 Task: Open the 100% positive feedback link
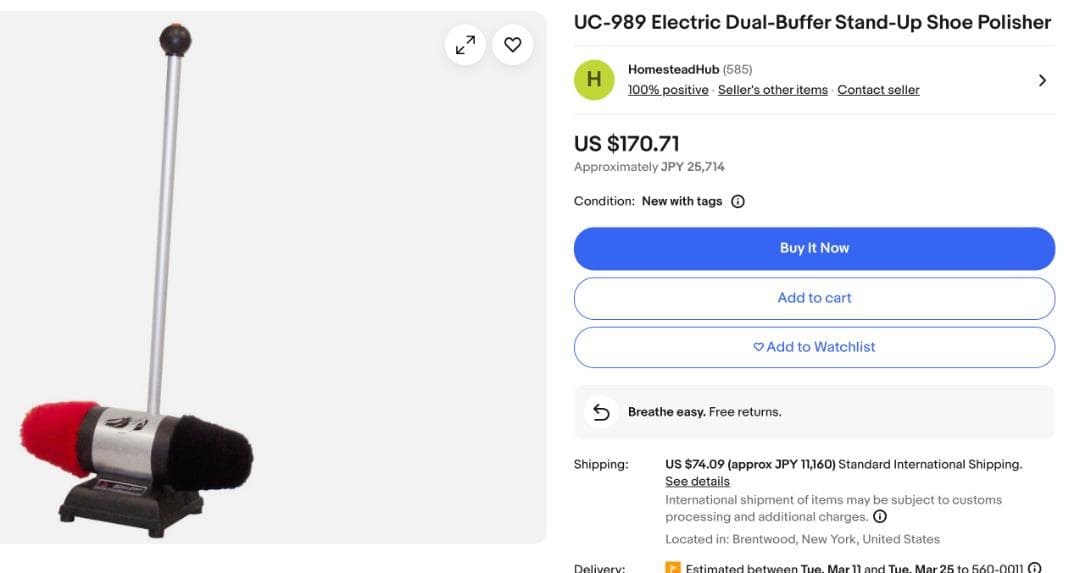pyautogui.click(x=668, y=90)
